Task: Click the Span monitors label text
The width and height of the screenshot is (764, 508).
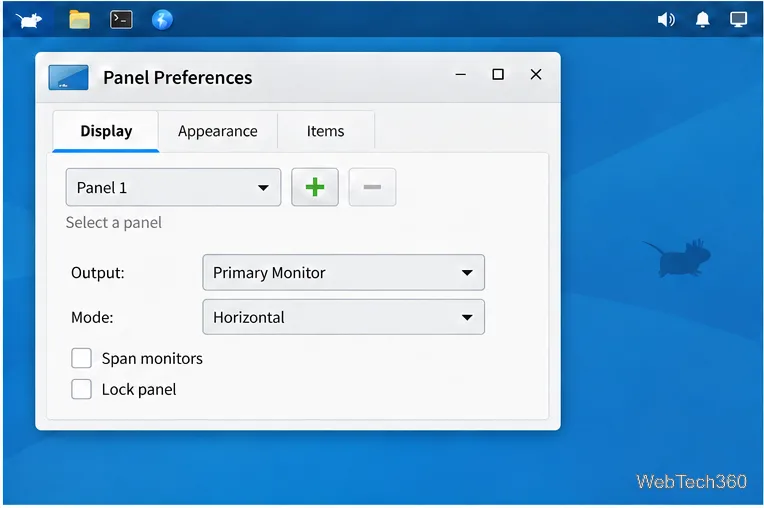Action: click(x=152, y=359)
